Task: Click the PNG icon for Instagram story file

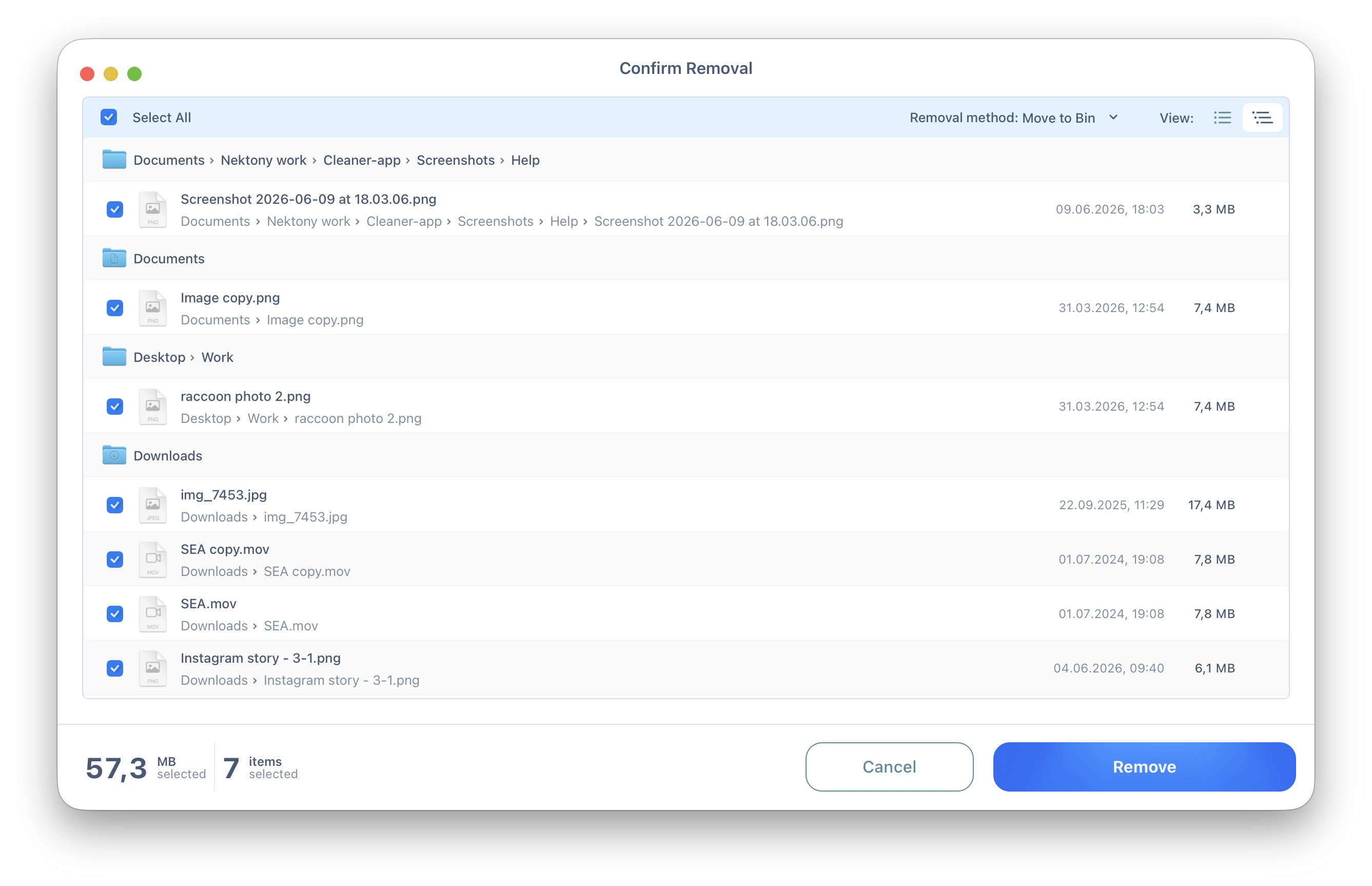Action: tap(152, 668)
